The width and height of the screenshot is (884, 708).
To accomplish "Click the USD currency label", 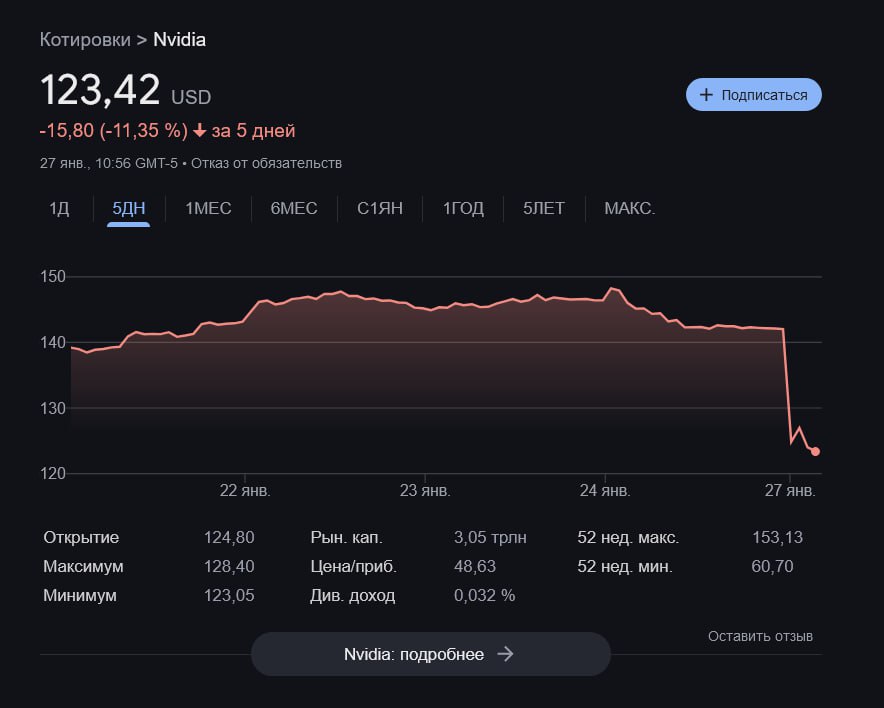I will click(191, 97).
